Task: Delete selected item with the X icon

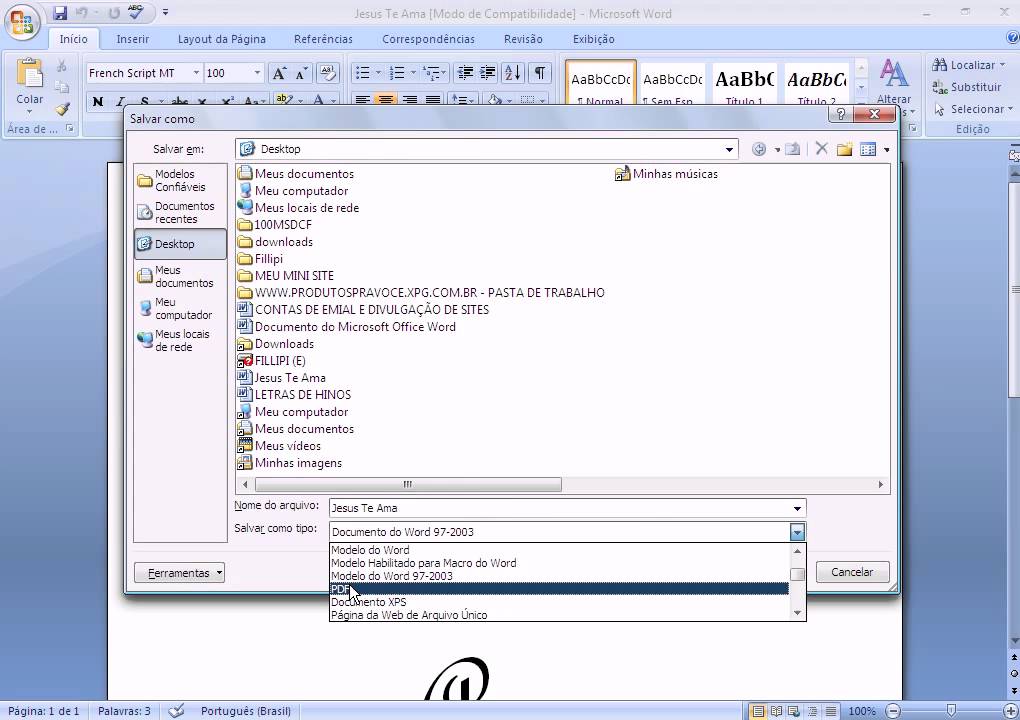Action: (x=821, y=148)
